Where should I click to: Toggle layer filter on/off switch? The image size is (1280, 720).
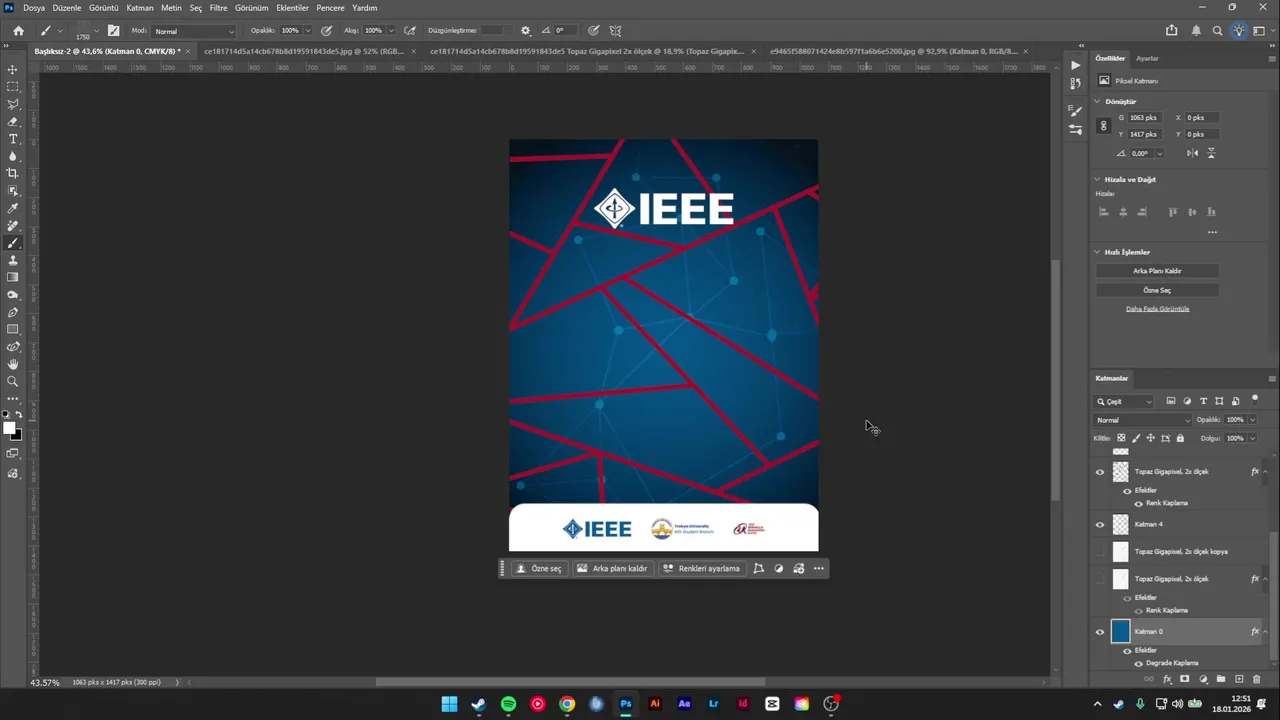click(x=1255, y=399)
